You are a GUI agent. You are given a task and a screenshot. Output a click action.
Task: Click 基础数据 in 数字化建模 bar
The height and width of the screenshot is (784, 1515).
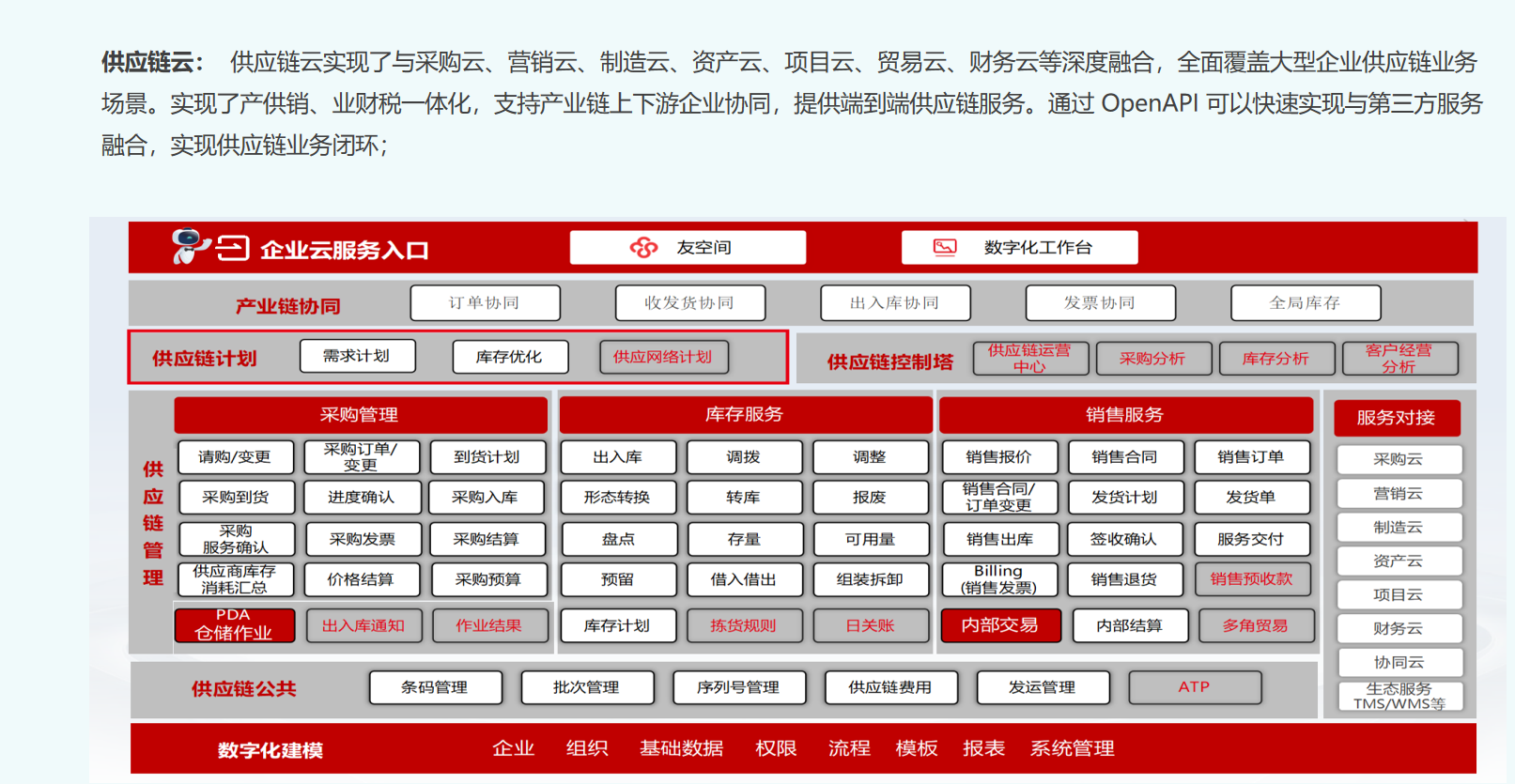tap(682, 748)
